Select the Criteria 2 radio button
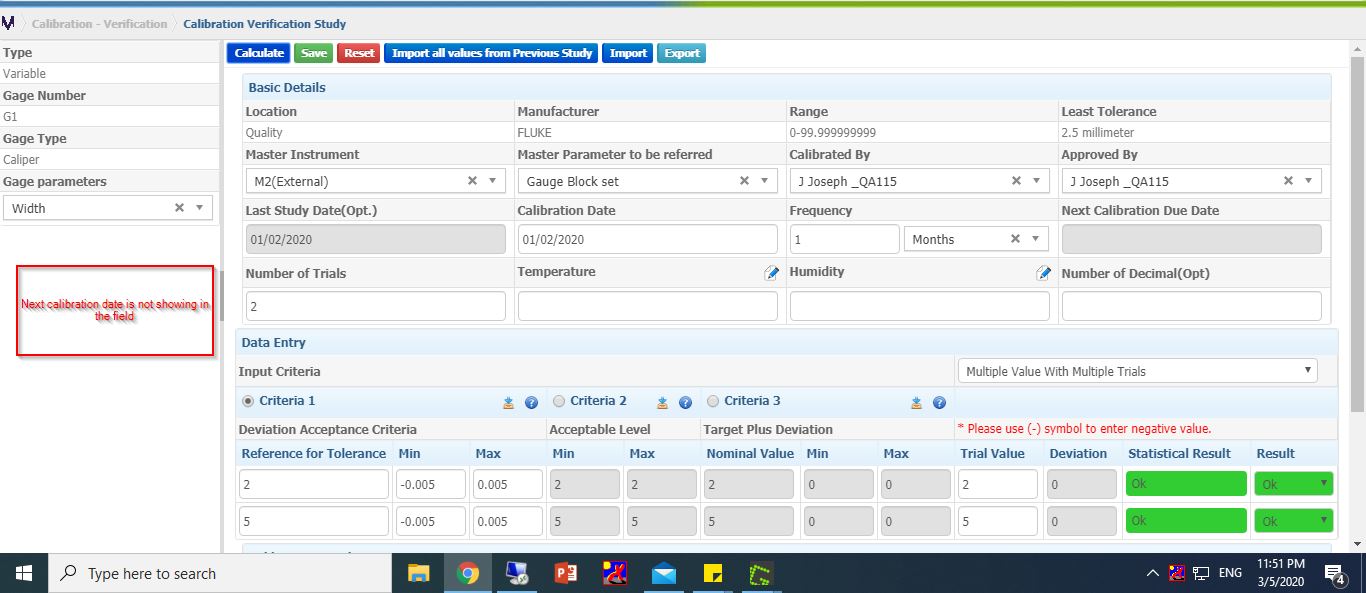 pos(559,401)
